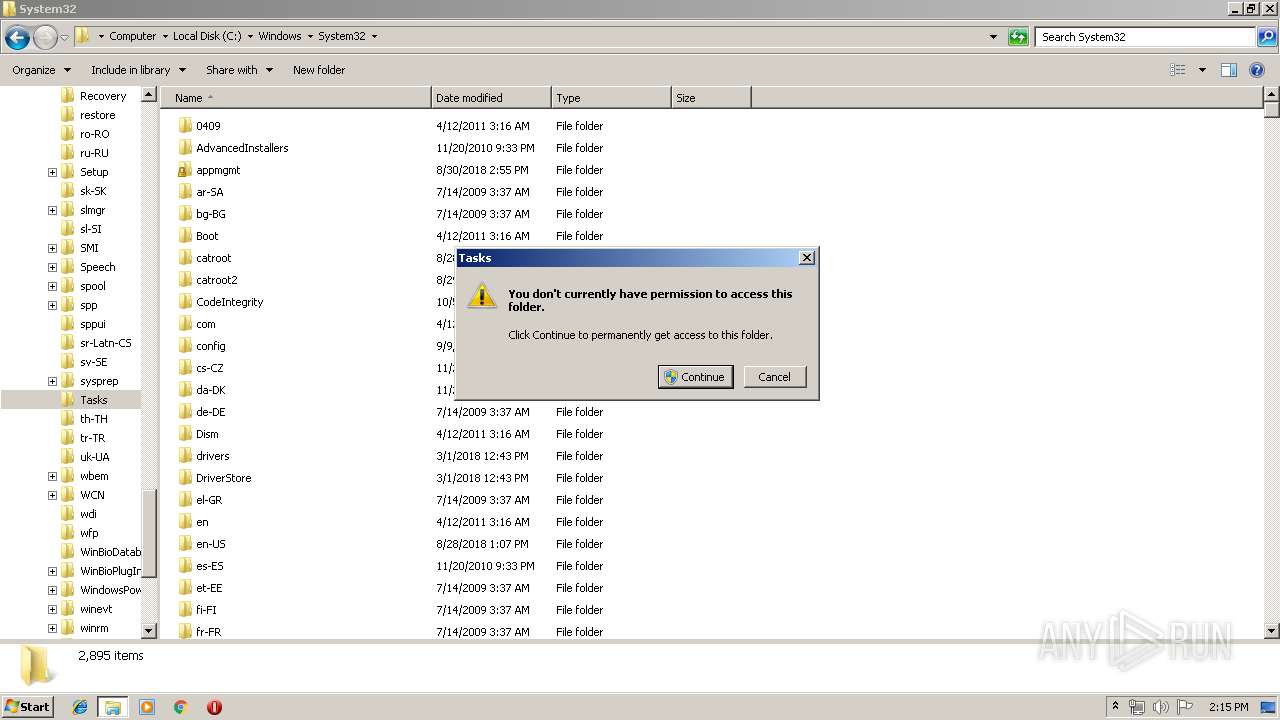Image resolution: width=1280 pixels, height=720 pixels.
Task: Expand the Speech folder node
Action: click(52, 267)
